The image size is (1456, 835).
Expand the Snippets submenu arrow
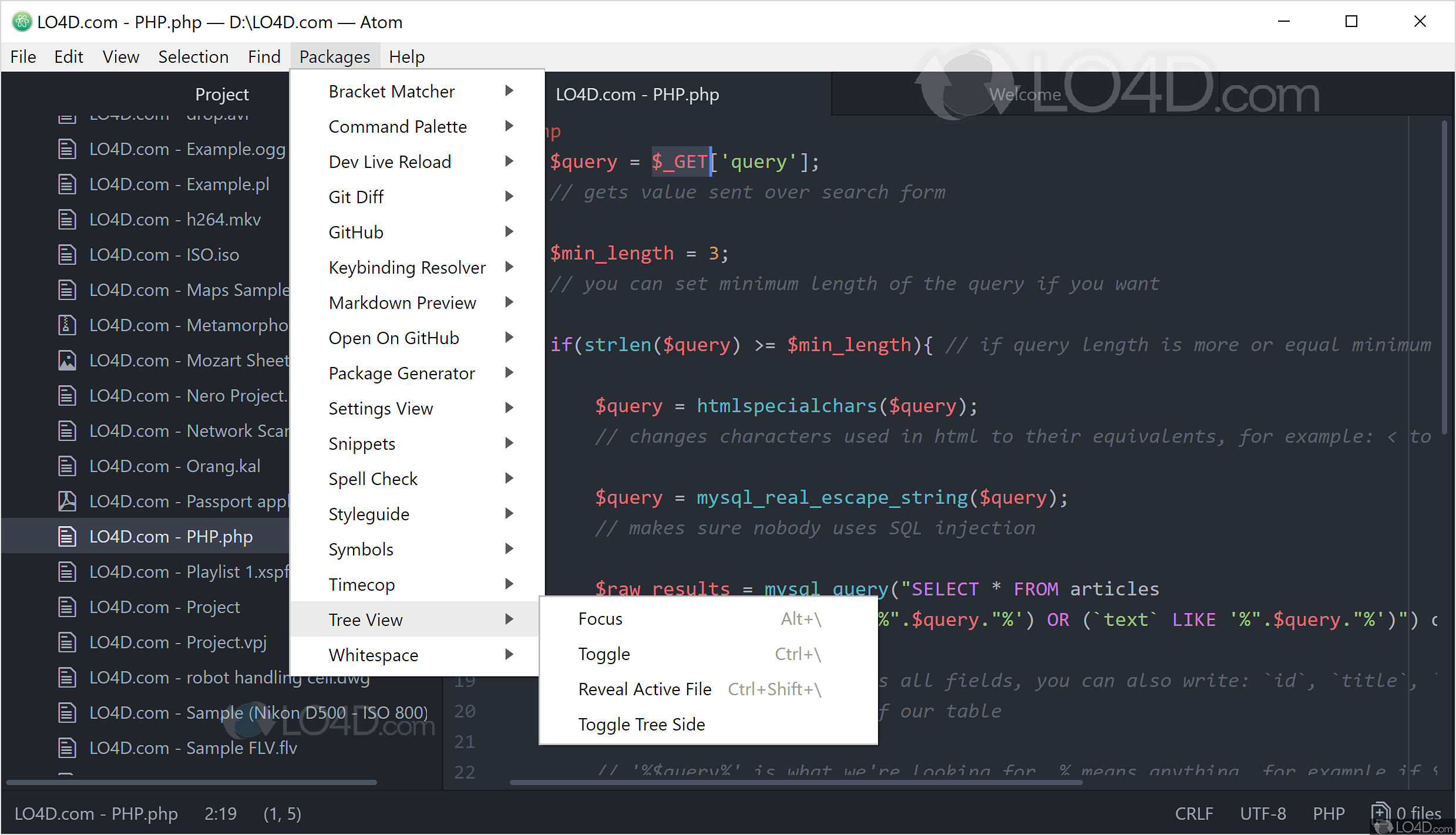click(x=509, y=443)
